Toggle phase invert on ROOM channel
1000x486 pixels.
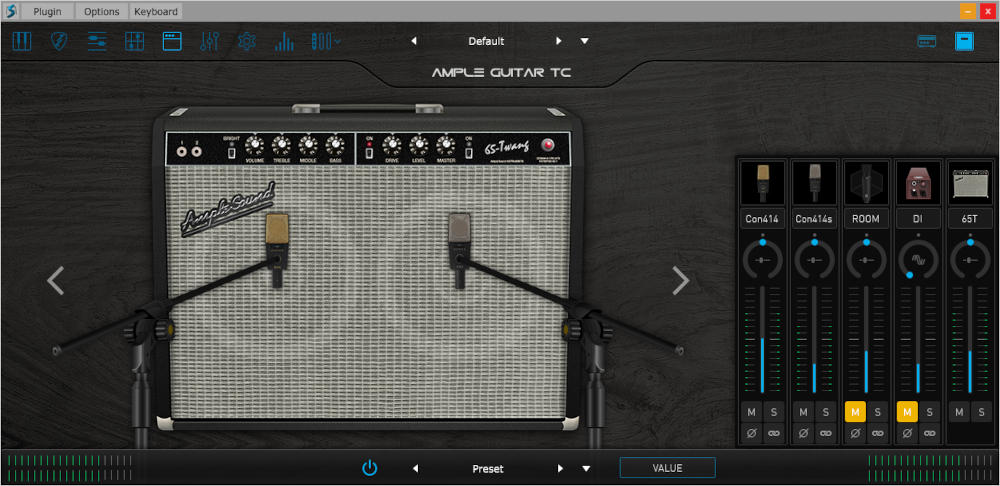[855, 433]
